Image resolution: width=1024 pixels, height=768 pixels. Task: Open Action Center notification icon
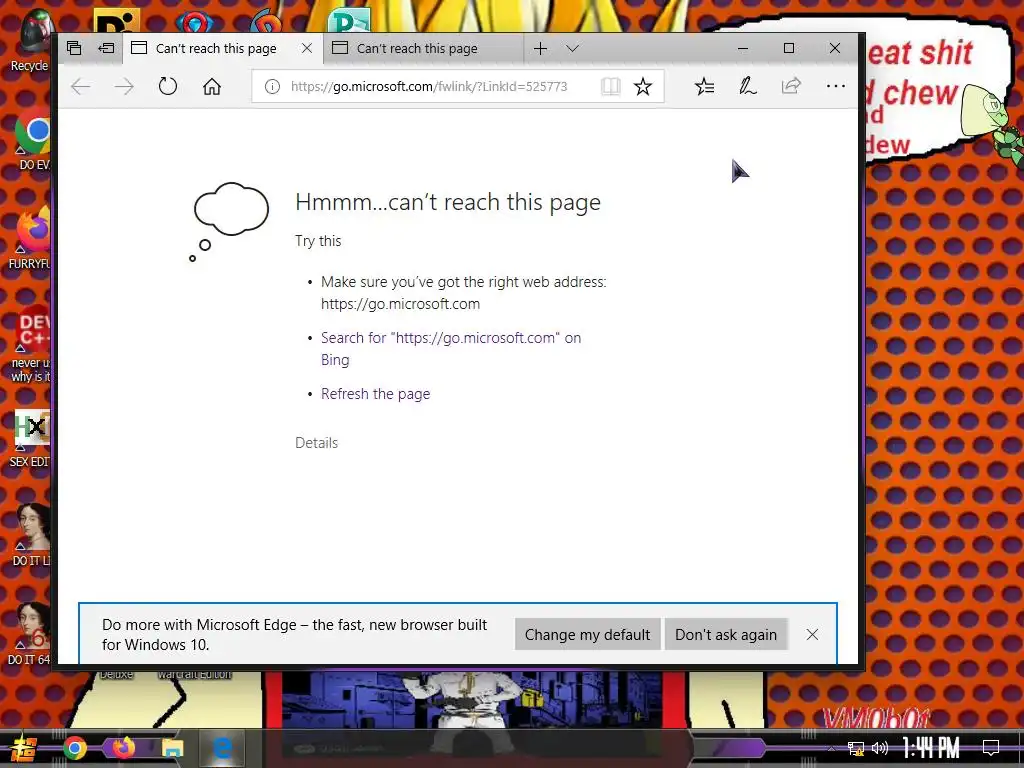click(991, 748)
